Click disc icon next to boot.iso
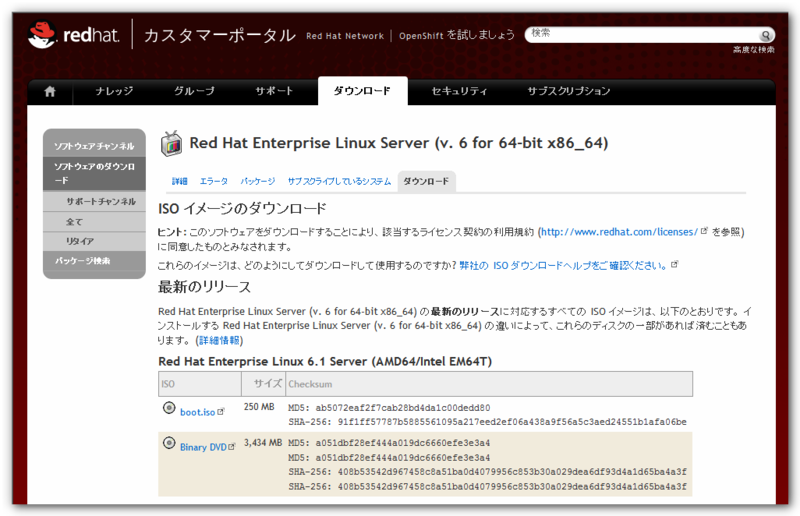Screen dimensions: 800x516 (x=169, y=408)
